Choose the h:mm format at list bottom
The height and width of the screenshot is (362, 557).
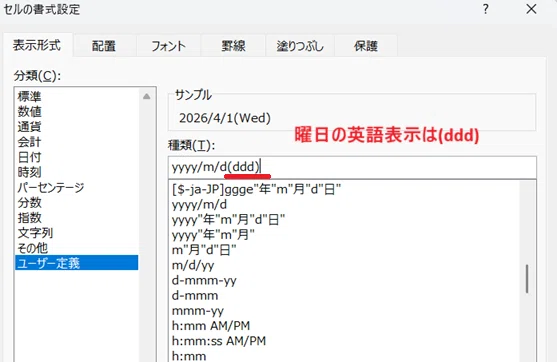[344, 356]
